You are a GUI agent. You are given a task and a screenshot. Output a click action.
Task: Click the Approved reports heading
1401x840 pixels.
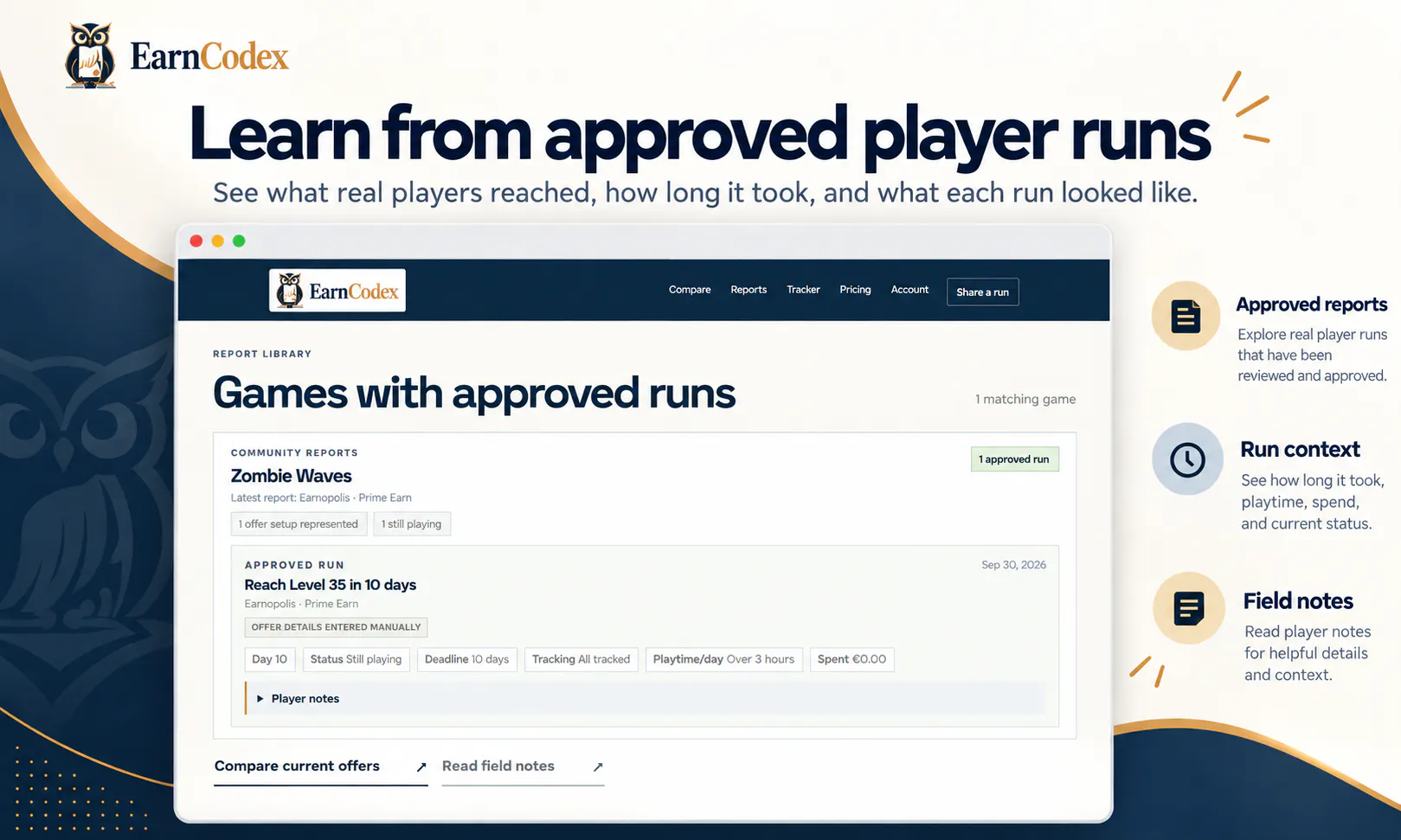[x=1311, y=305]
